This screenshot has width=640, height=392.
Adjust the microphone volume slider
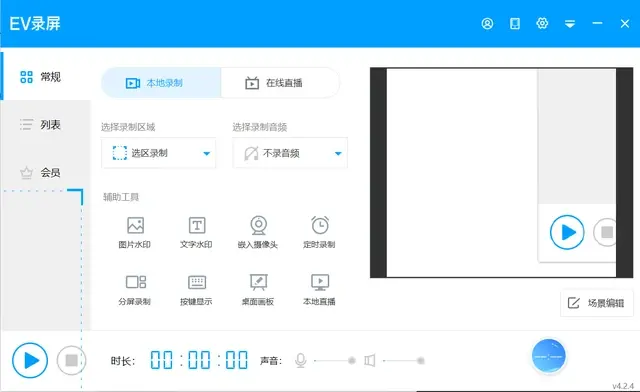333,361
